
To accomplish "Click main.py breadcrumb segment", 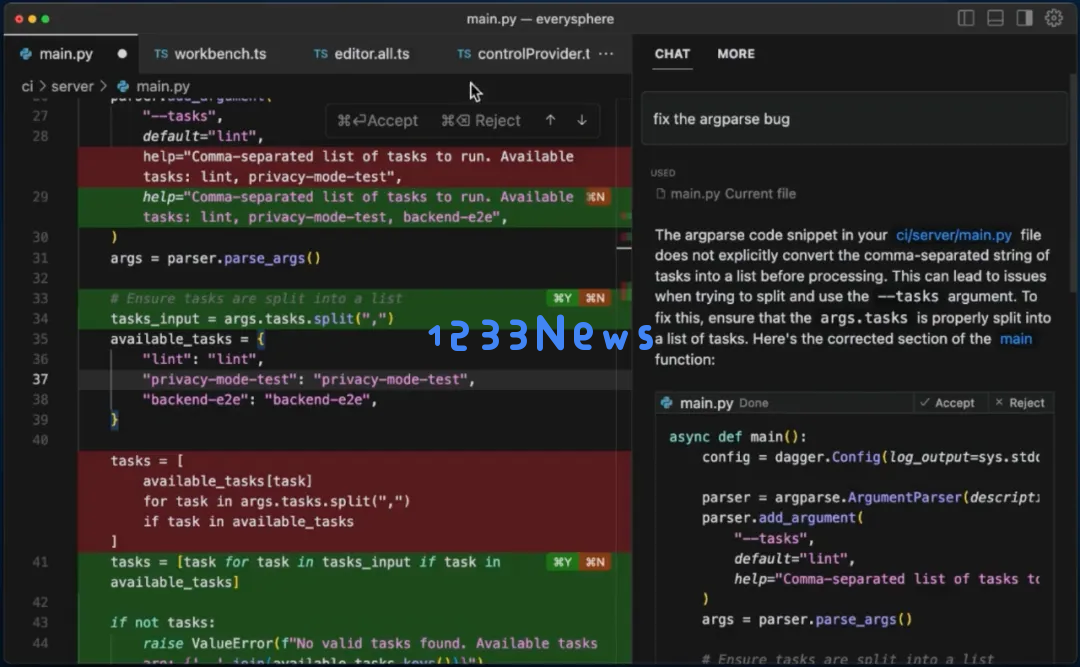I will coord(163,86).
